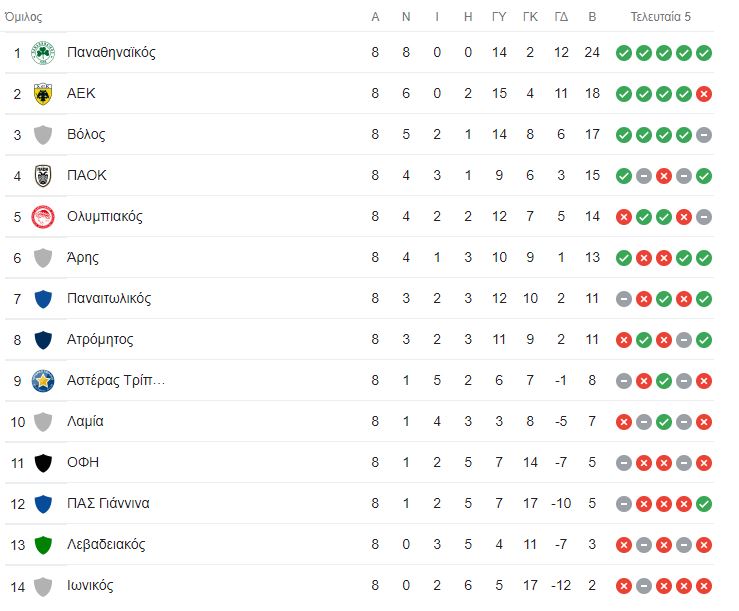Click the ΓΔ goal difference column header
This screenshot has height=611, width=739.
click(561, 17)
